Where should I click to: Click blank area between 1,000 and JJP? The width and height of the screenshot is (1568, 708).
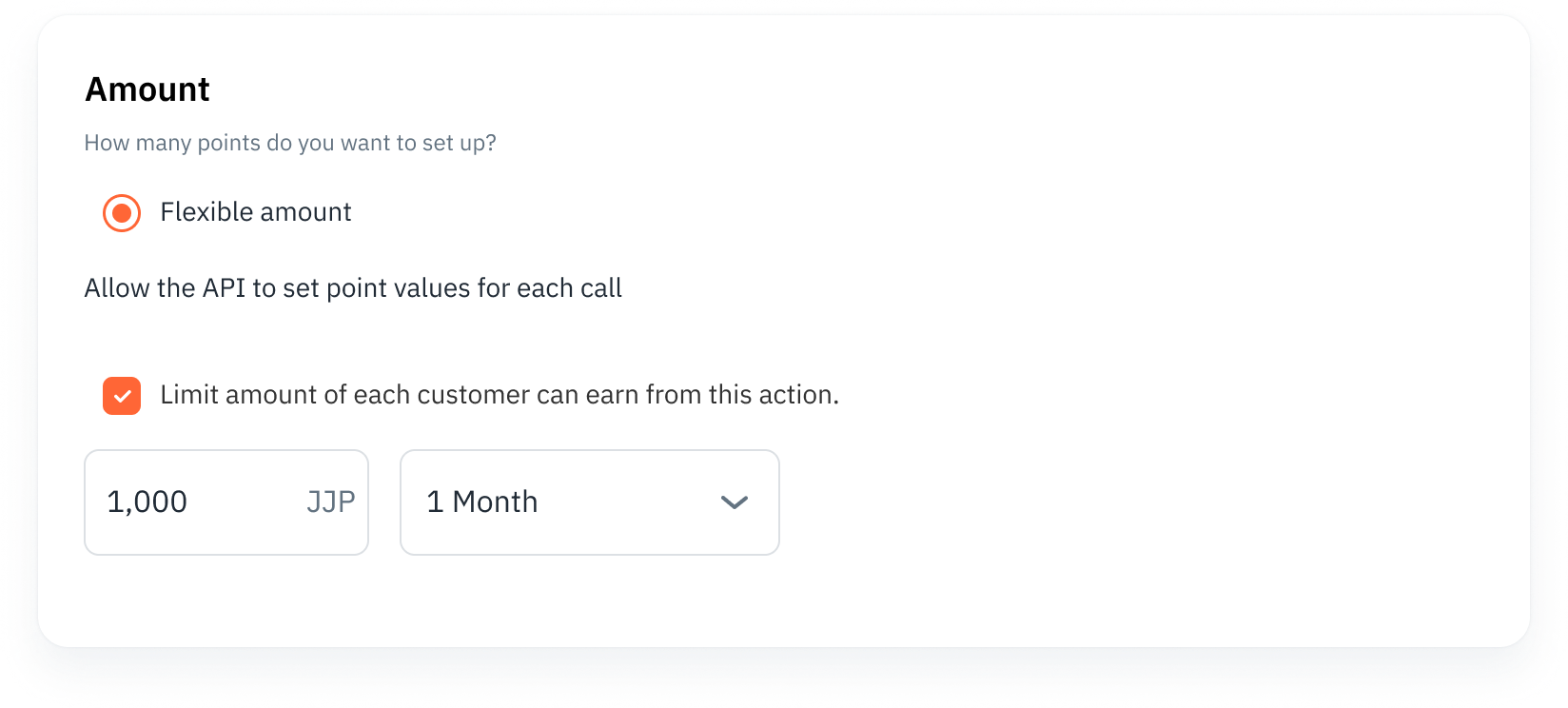click(245, 502)
